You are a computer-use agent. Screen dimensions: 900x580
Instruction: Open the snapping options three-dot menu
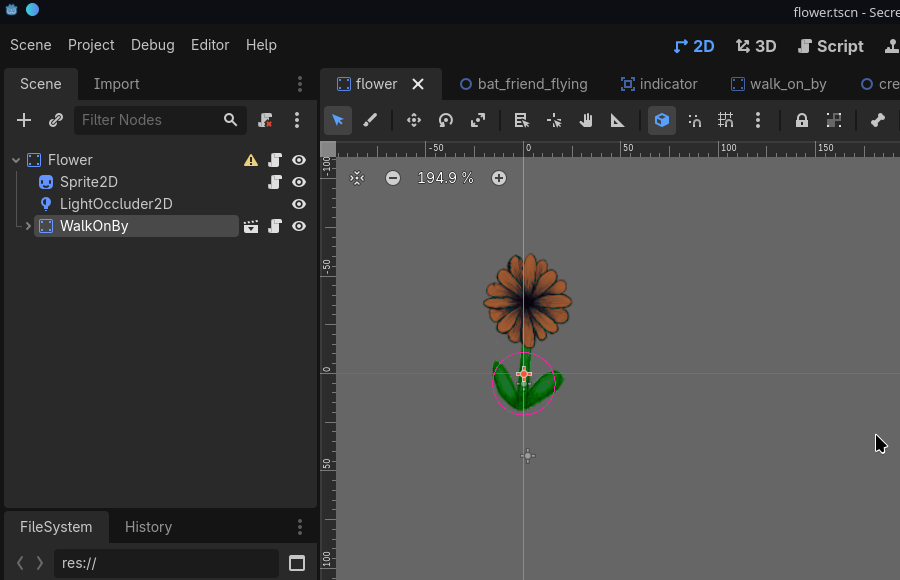[x=758, y=120]
